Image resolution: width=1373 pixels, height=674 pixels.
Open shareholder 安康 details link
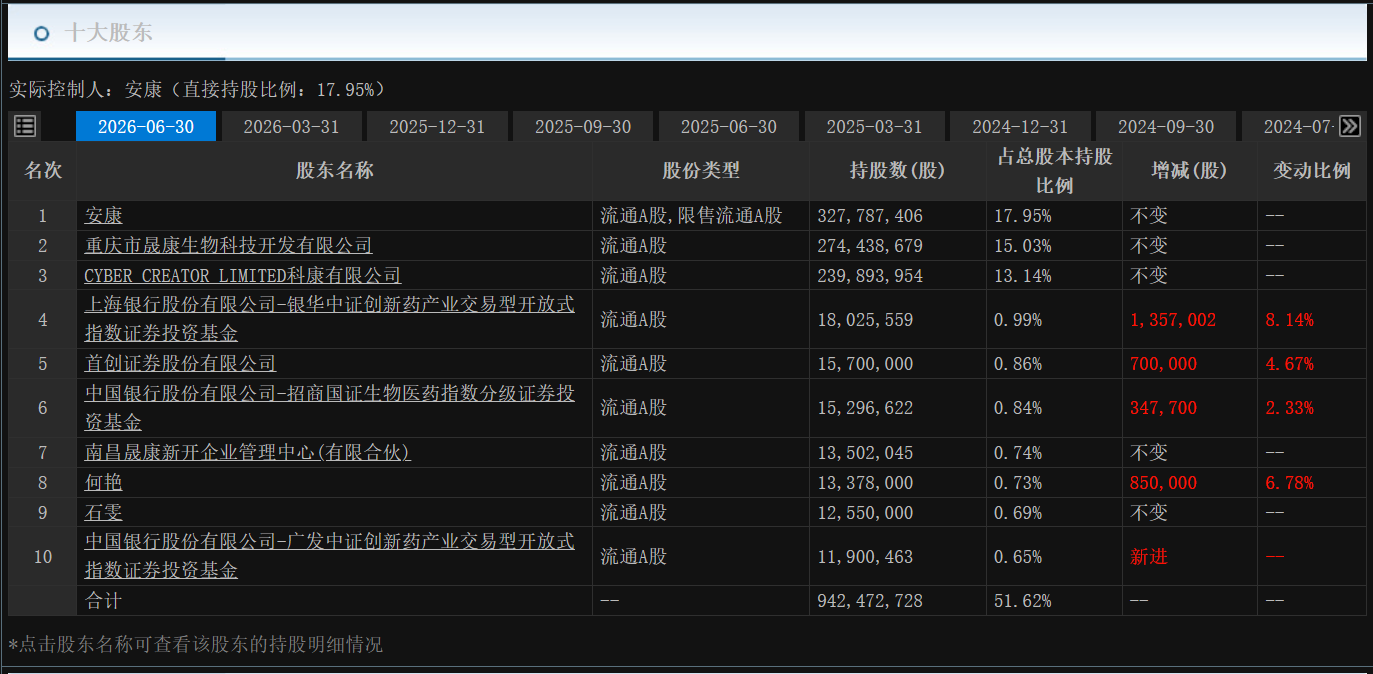point(104,216)
